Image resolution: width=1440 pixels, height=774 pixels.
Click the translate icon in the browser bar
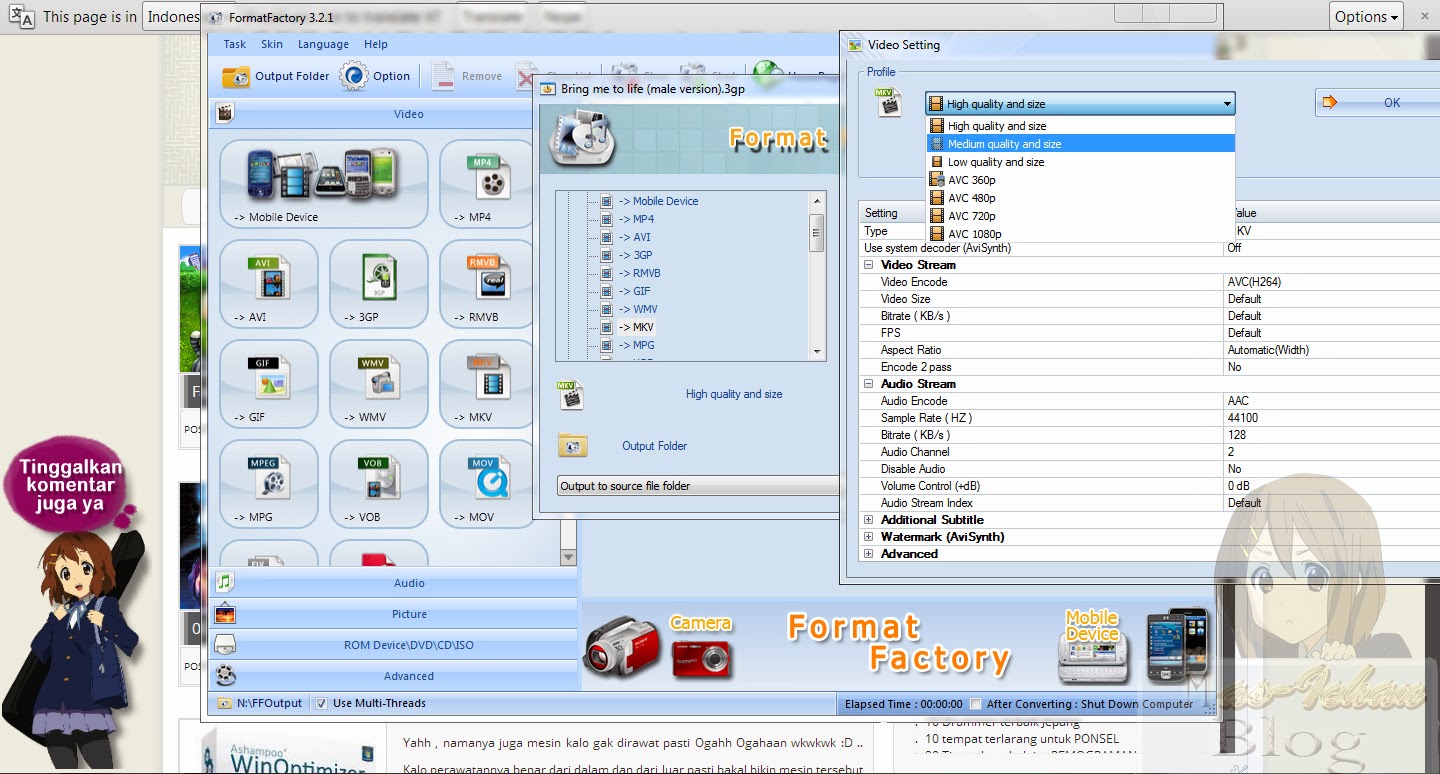pyautogui.click(x=22, y=16)
